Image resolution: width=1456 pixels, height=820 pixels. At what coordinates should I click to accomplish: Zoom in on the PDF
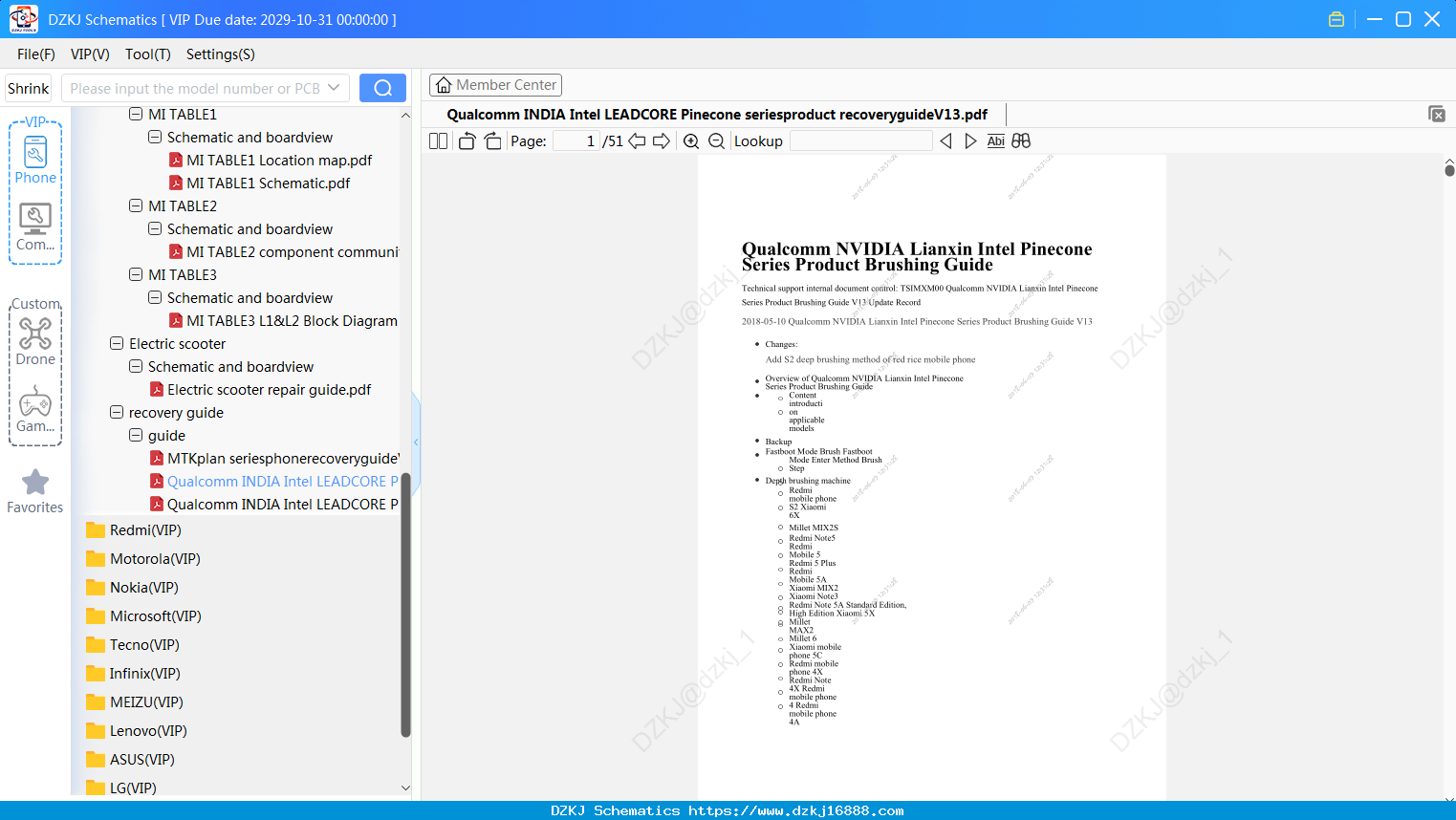tap(691, 141)
